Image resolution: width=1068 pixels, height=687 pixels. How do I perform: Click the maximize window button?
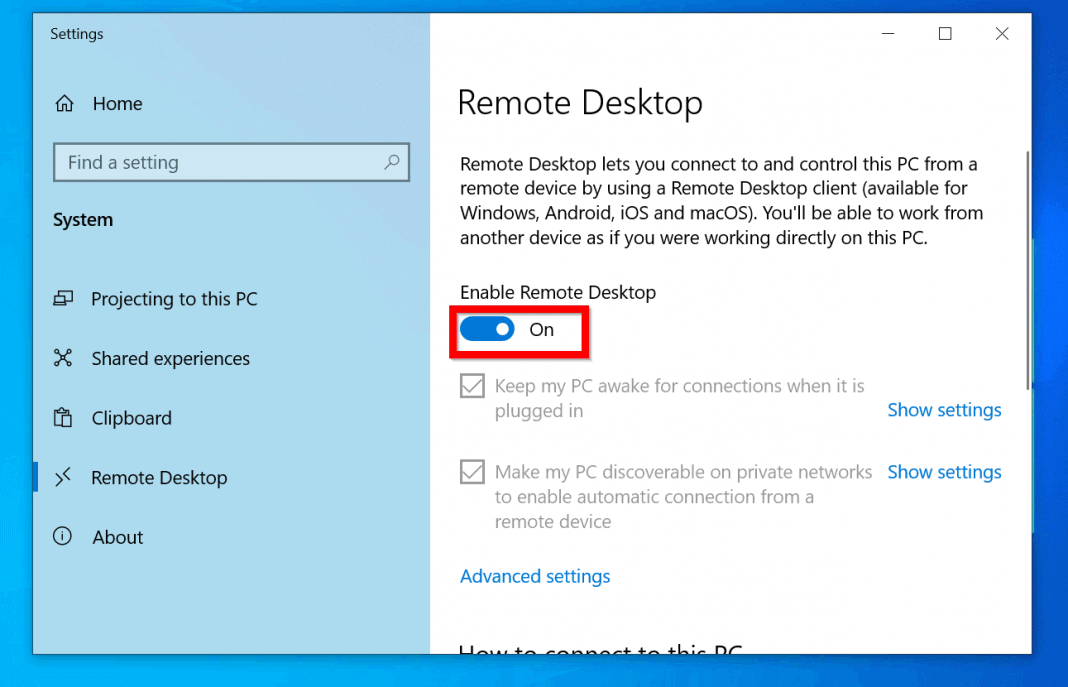tap(945, 33)
